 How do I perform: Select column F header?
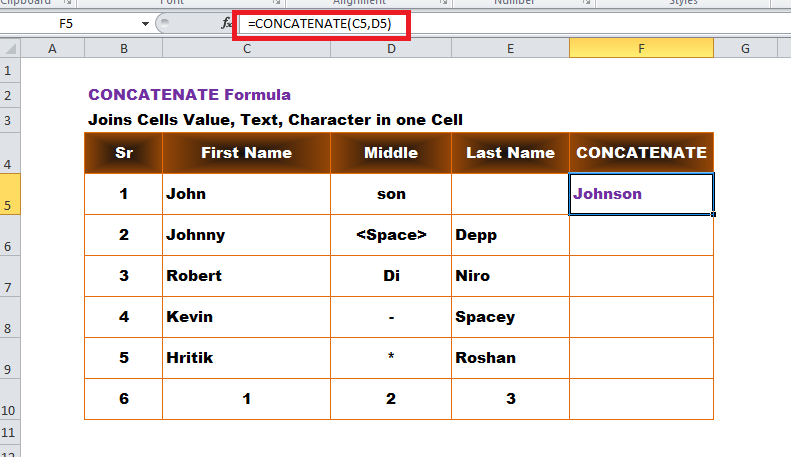pos(641,48)
